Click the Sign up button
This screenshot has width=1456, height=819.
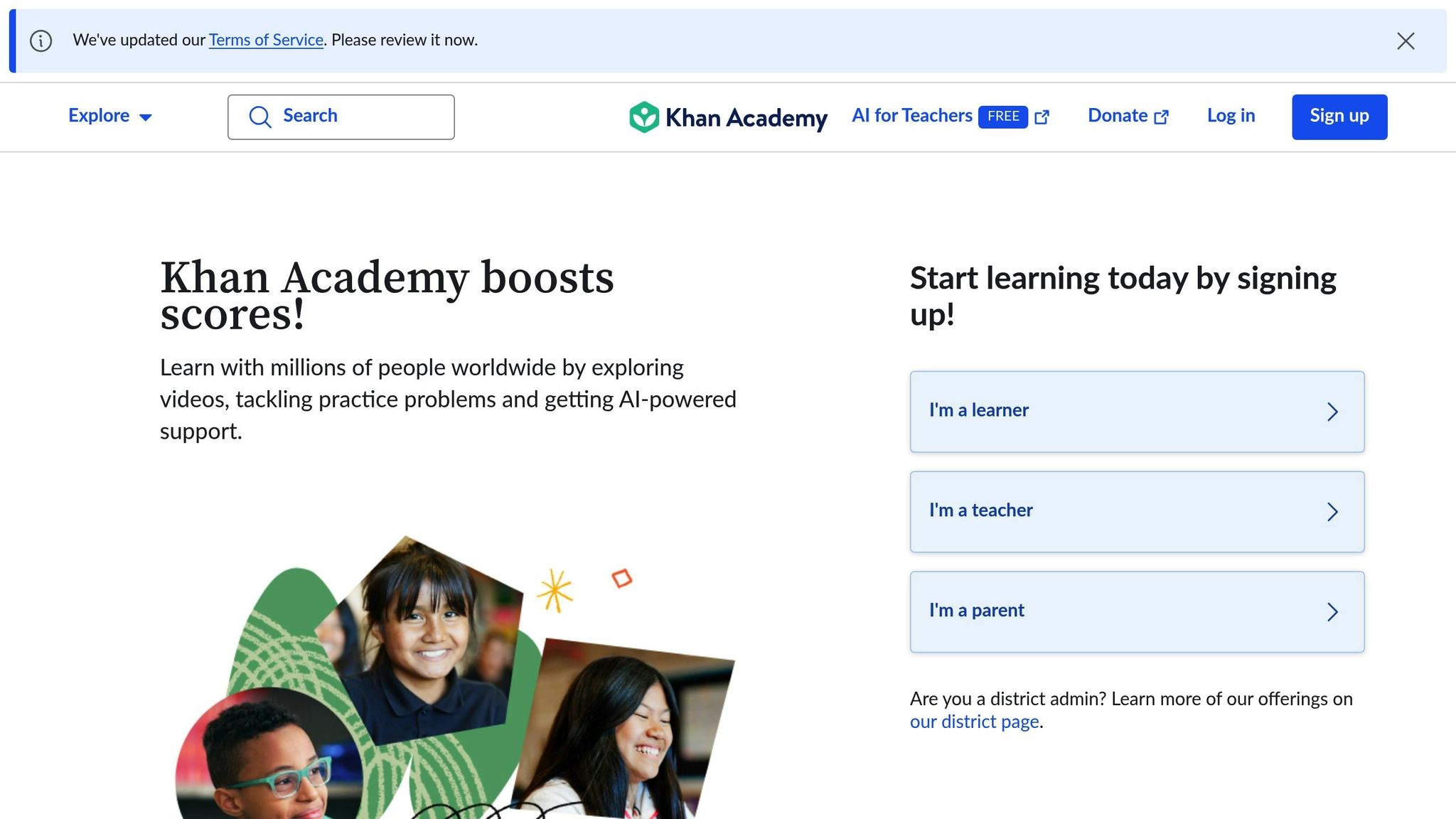(1339, 116)
